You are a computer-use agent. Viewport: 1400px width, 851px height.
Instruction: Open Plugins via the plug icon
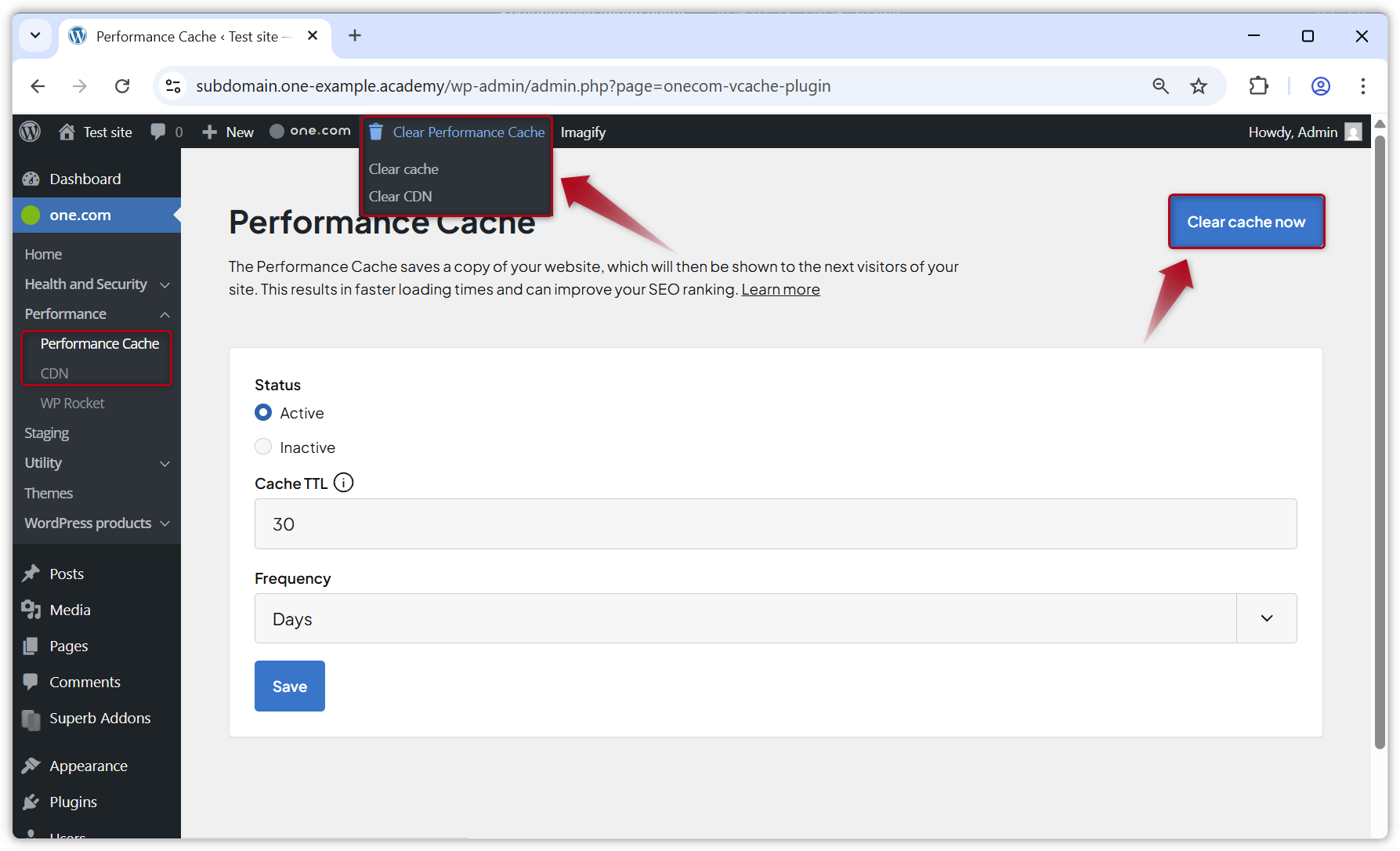(x=31, y=802)
